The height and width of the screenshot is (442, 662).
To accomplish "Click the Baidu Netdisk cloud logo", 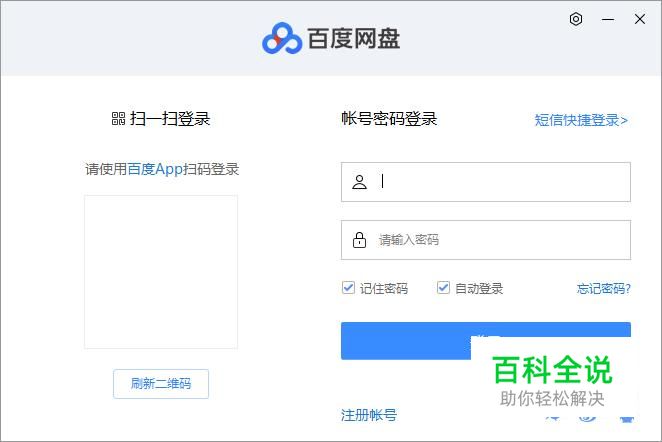I will 282,38.
